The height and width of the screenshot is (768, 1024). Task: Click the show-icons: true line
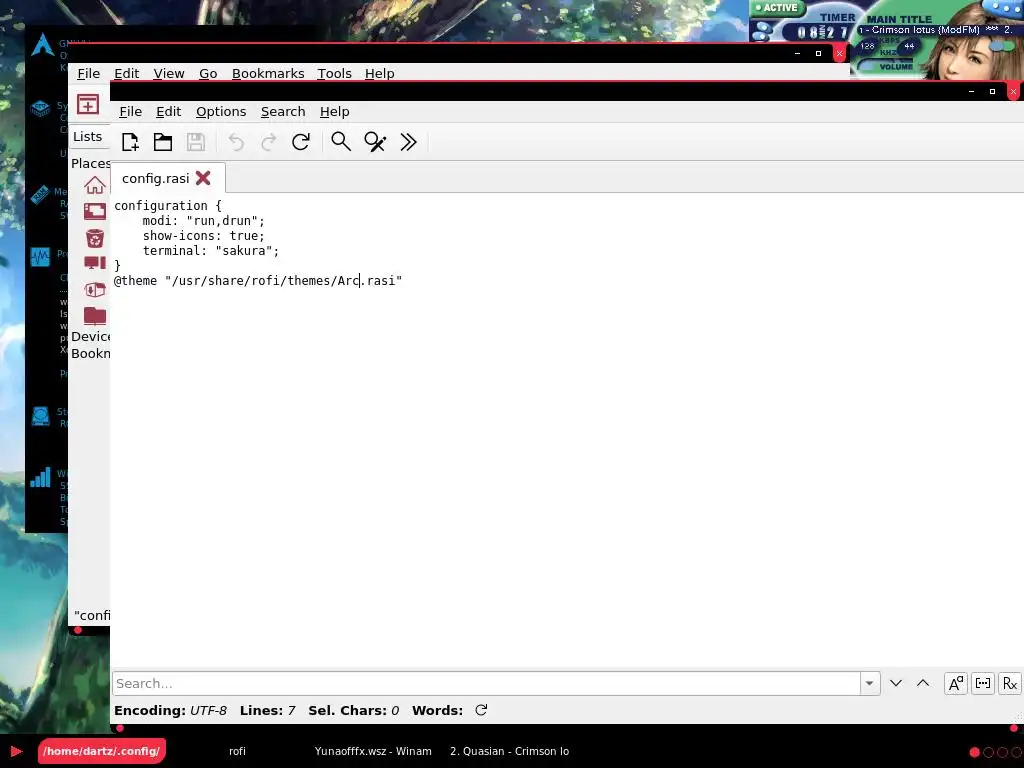pos(204,236)
